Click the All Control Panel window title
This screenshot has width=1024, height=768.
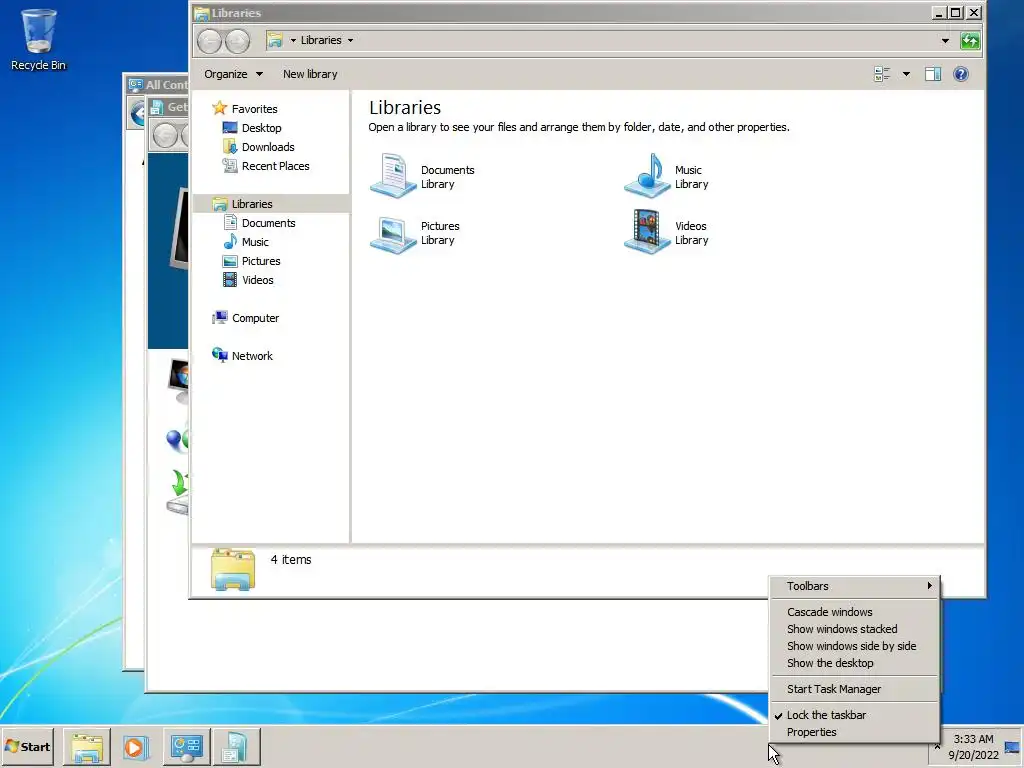pyautogui.click(x=166, y=85)
